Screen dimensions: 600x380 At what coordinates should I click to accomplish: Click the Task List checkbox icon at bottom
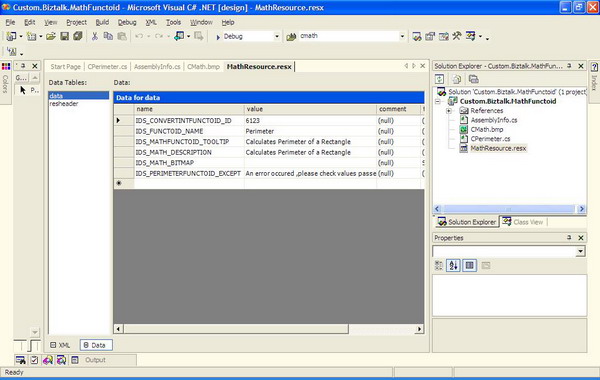point(34,360)
